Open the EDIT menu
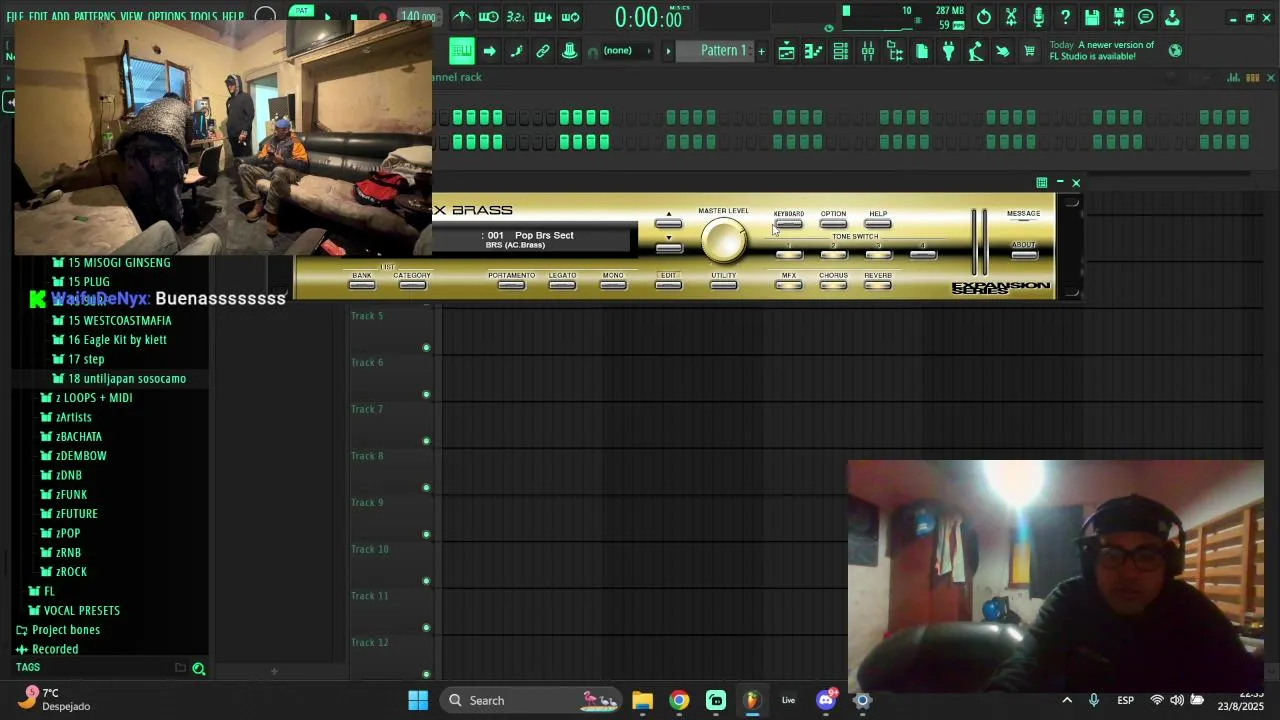The image size is (1280, 720). [38, 17]
